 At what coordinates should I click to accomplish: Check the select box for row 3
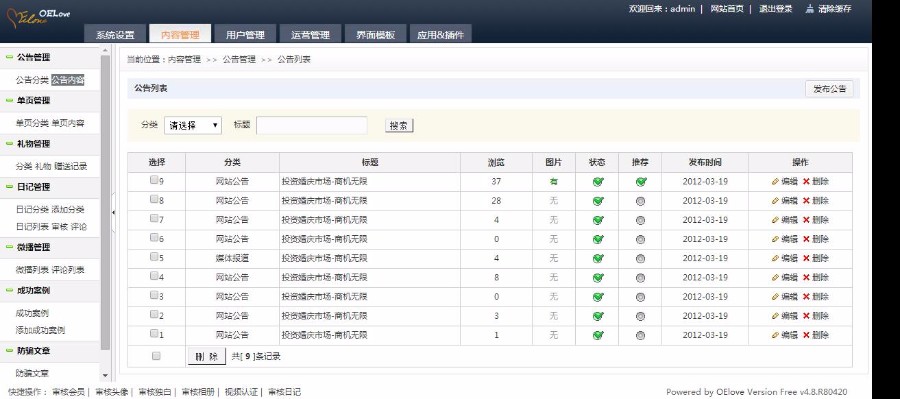coord(154,295)
